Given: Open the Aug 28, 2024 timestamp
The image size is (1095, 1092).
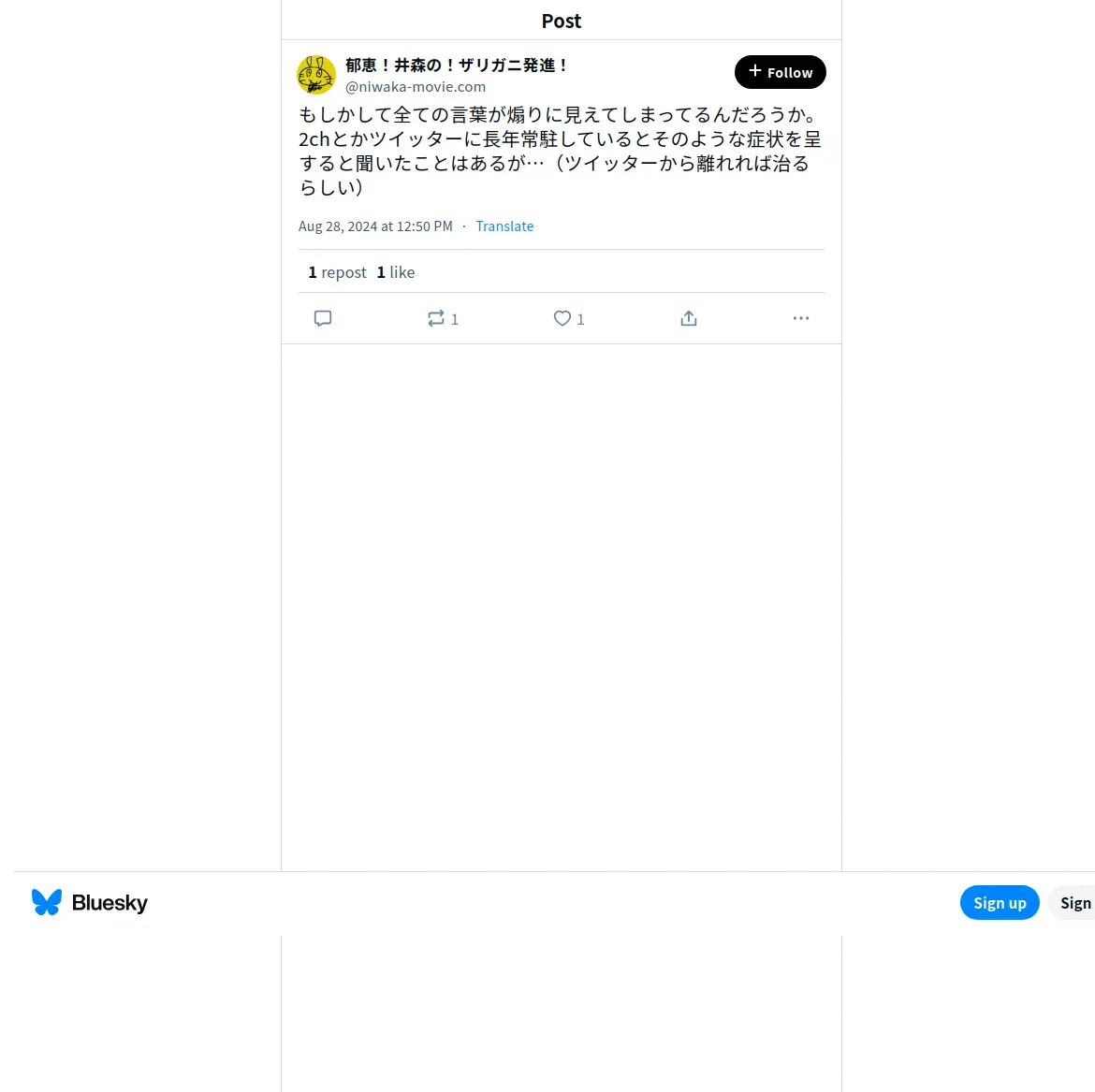Looking at the screenshot, I should click(375, 226).
